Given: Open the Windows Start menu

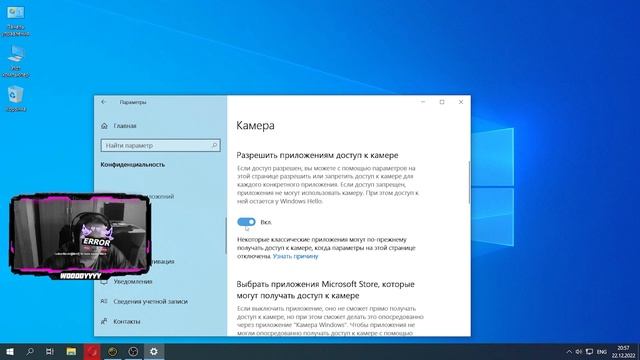Looking at the screenshot, I should tap(10, 351).
